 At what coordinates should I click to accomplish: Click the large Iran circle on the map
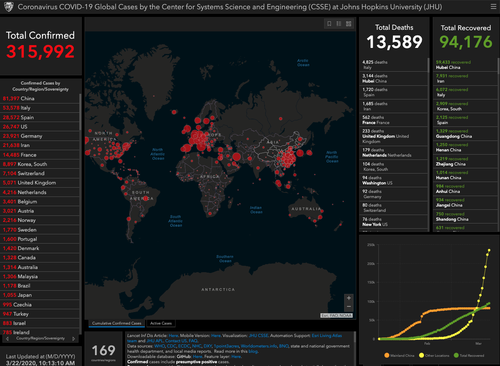point(236,157)
